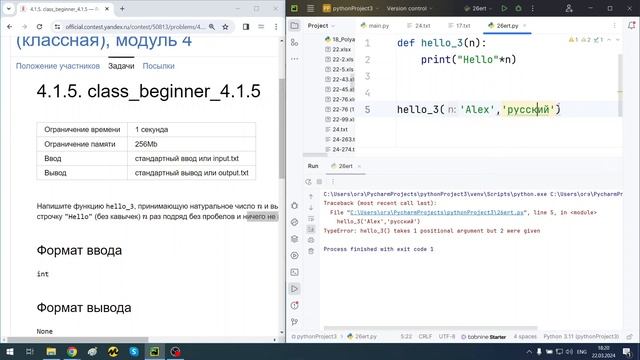Open the Задачи tab on the contest page
The width and height of the screenshot is (640, 360).
pos(121,66)
